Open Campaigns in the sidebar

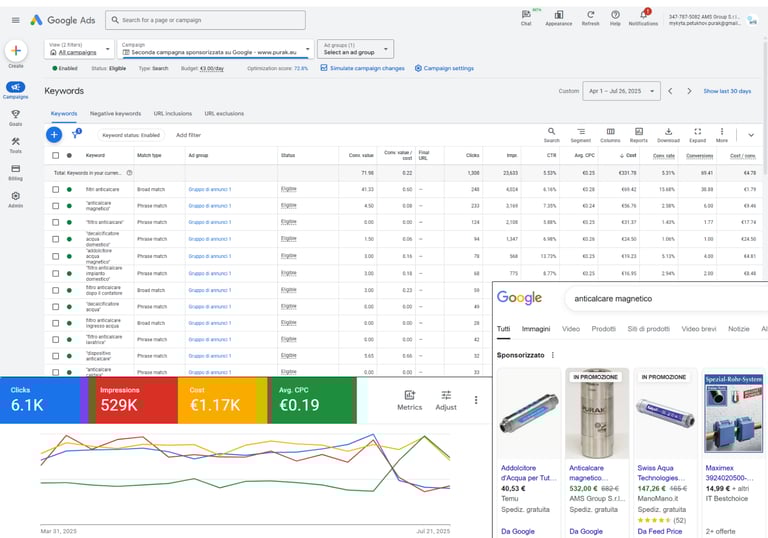(x=16, y=90)
